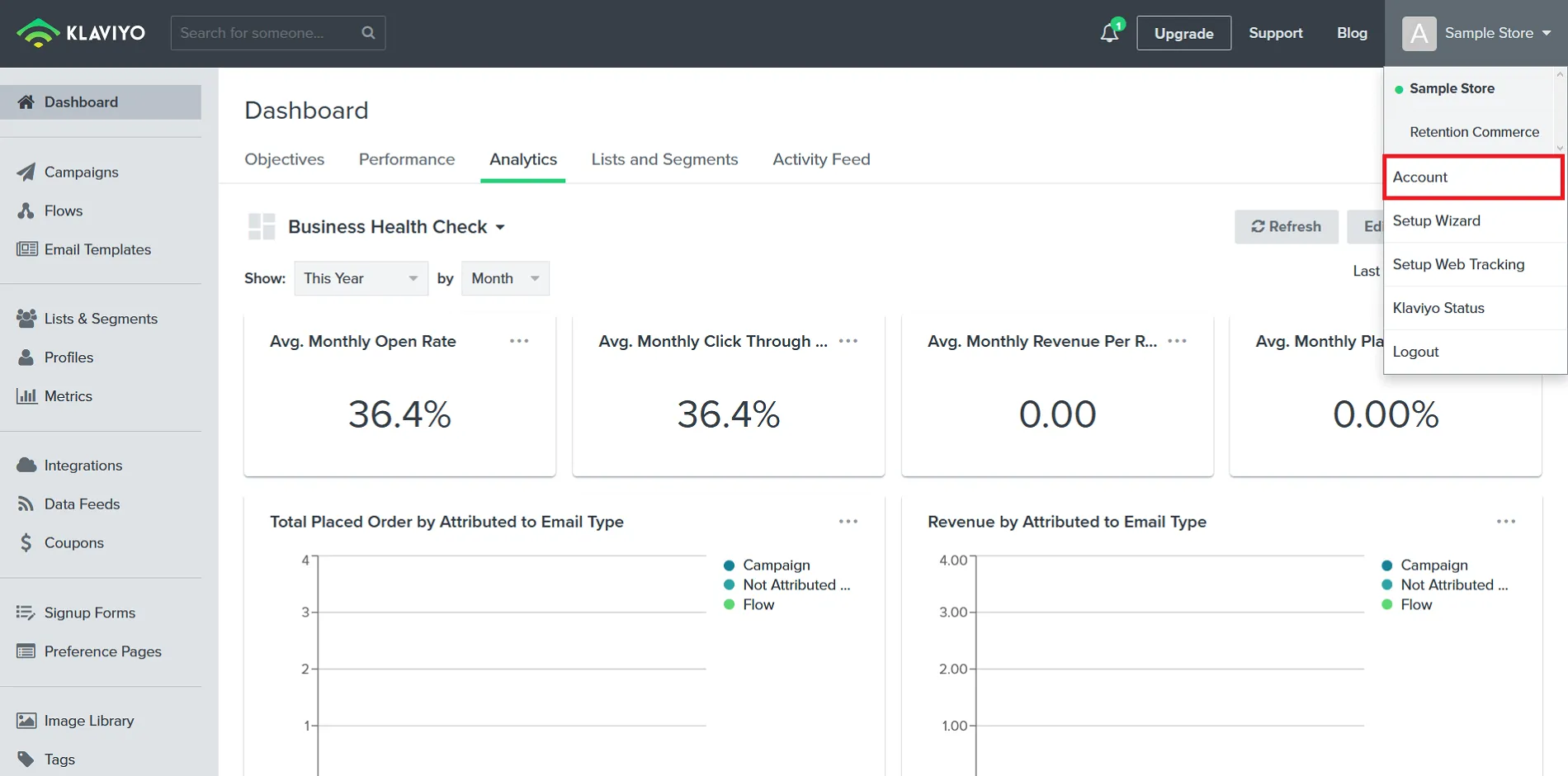Expand the Business Health Check dashboard selector

[501, 226]
